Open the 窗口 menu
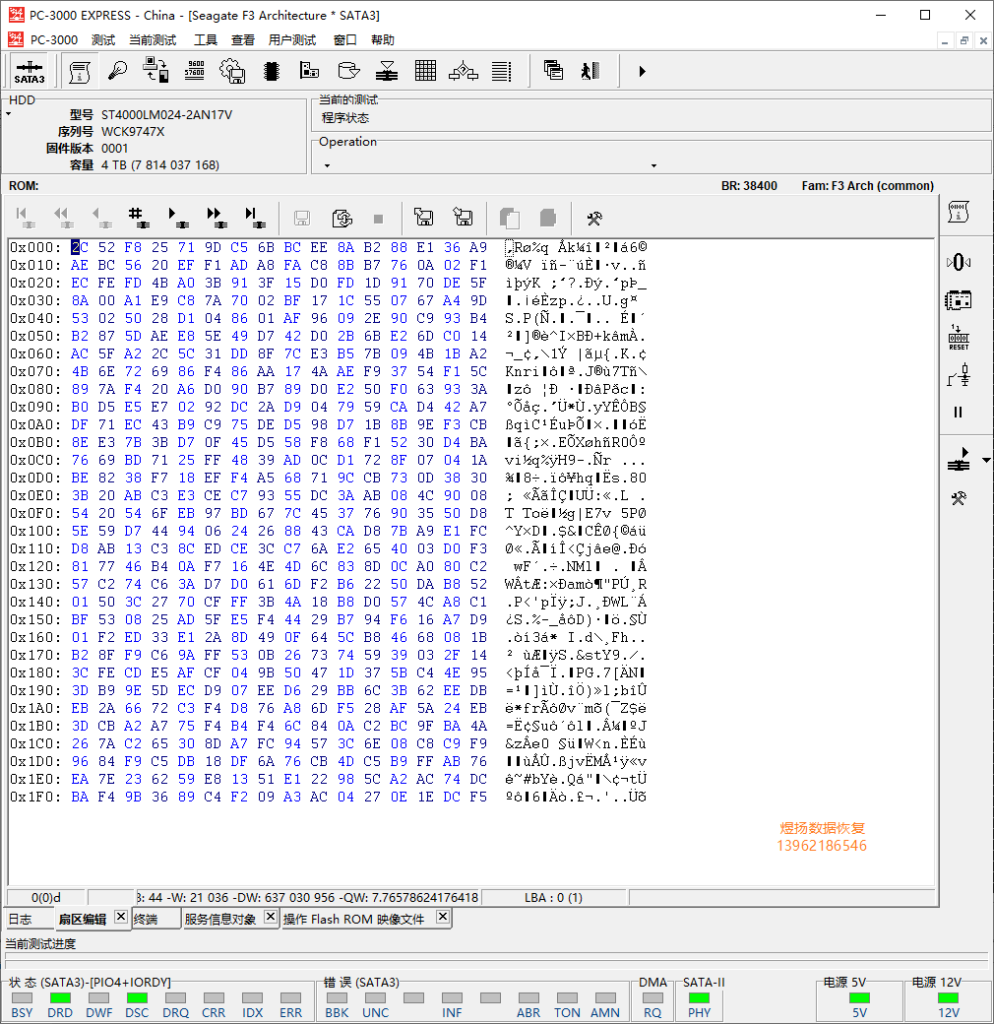This screenshot has width=994, height=1024. tap(345, 40)
